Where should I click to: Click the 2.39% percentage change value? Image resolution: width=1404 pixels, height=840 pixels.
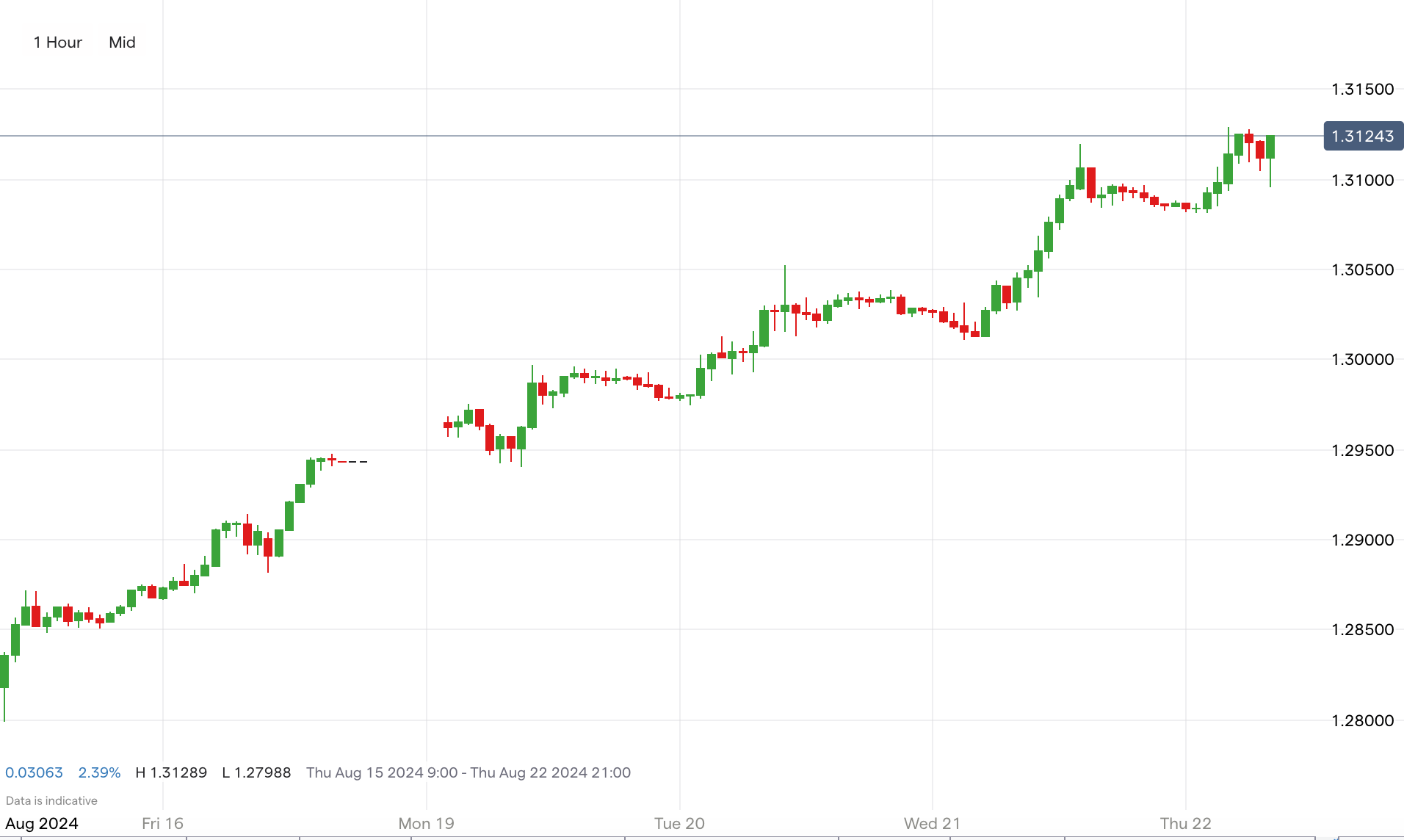pyautogui.click(x=99, y=772)
